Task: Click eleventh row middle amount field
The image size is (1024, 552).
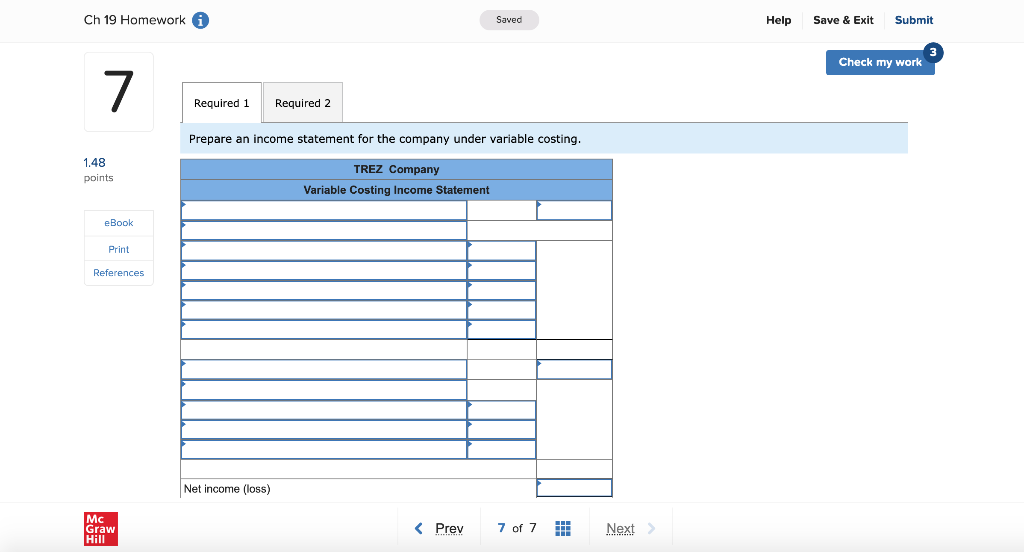Action: [502, 410]
